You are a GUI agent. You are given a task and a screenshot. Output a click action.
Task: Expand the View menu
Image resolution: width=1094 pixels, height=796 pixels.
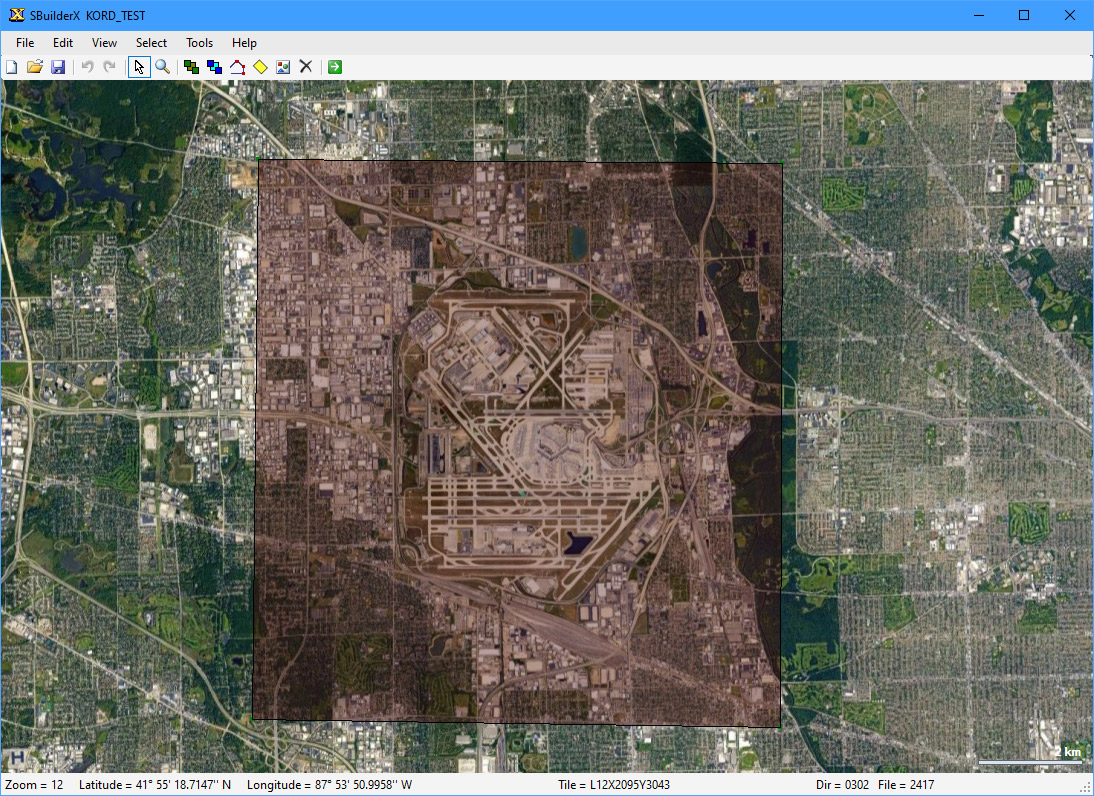pyautogui.click(x=104, y=43)
